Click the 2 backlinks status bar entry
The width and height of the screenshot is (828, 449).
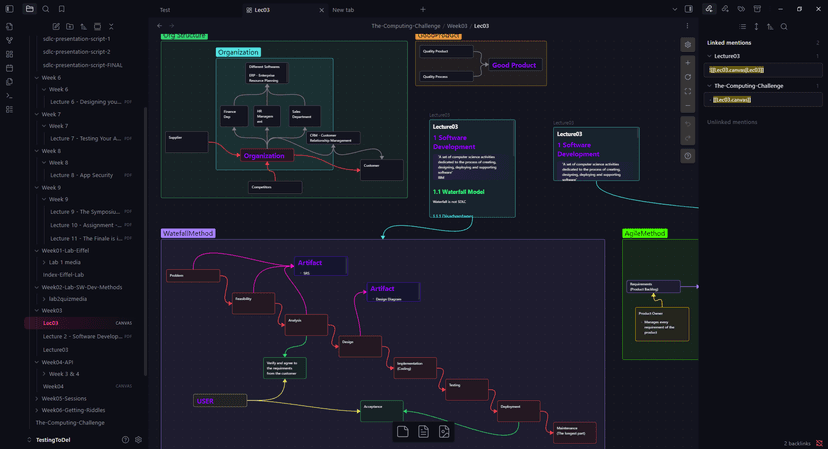pyautogui.click(x=797, y=444)
